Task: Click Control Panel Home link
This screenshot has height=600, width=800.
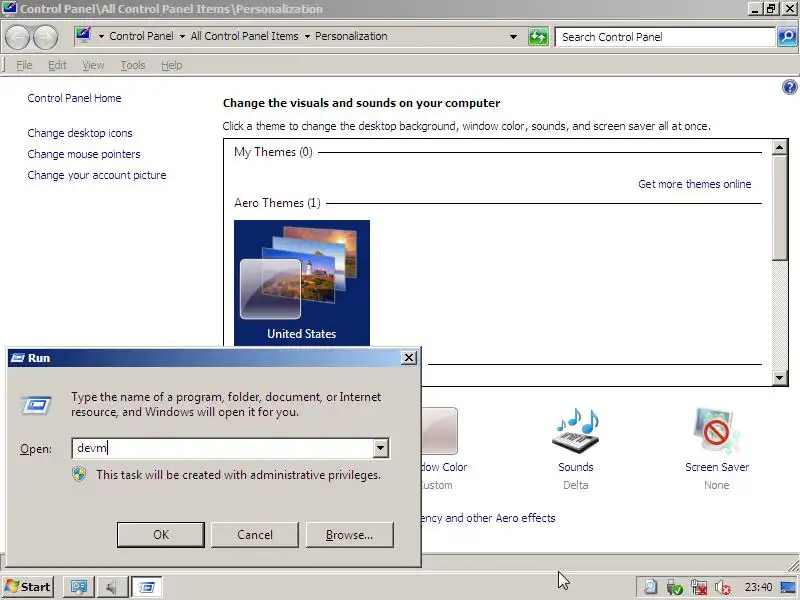Action: pos(74,98)
